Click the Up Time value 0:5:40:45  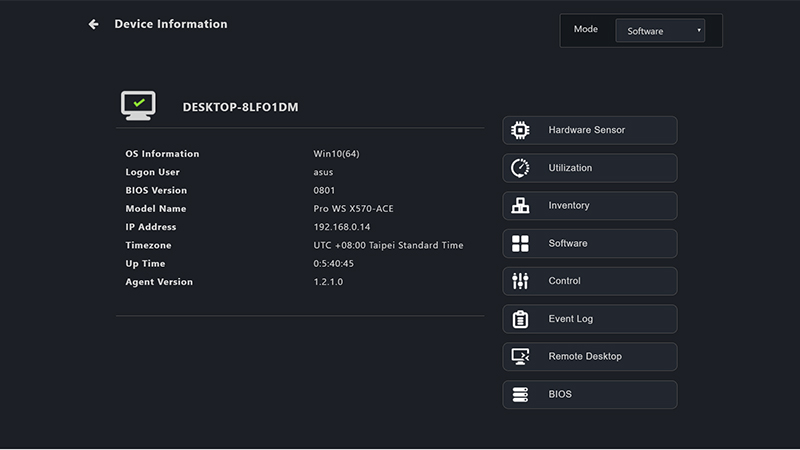click(x=333, y=264)
